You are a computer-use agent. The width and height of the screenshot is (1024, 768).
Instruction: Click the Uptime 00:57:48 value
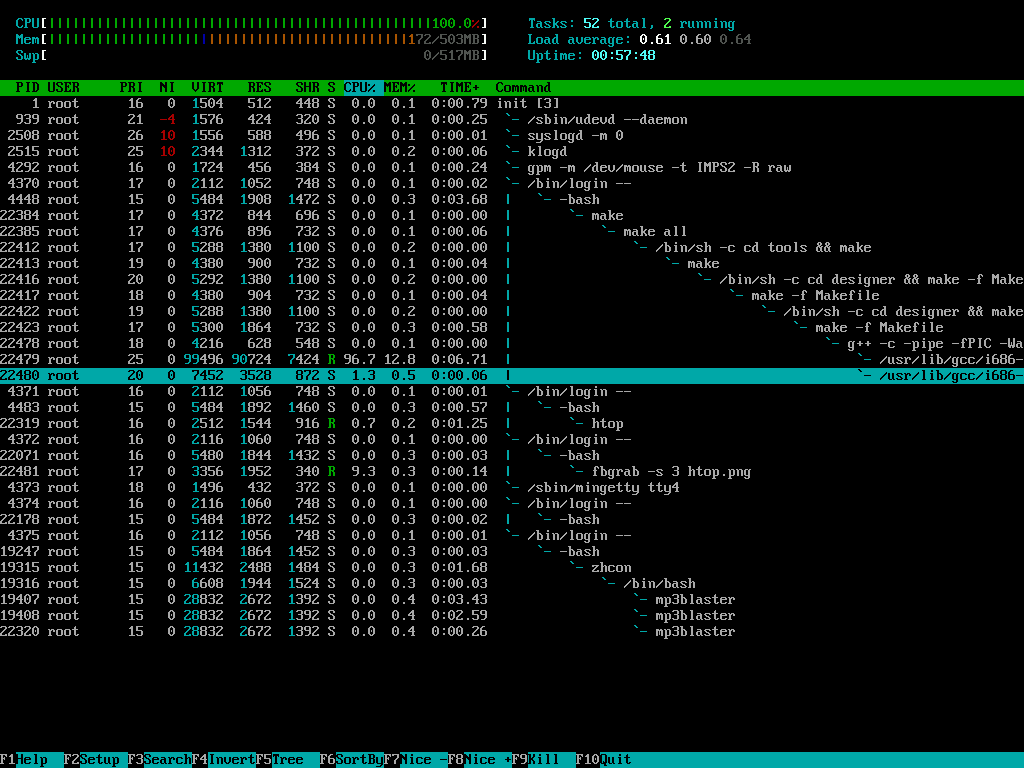tap(623, 56)
